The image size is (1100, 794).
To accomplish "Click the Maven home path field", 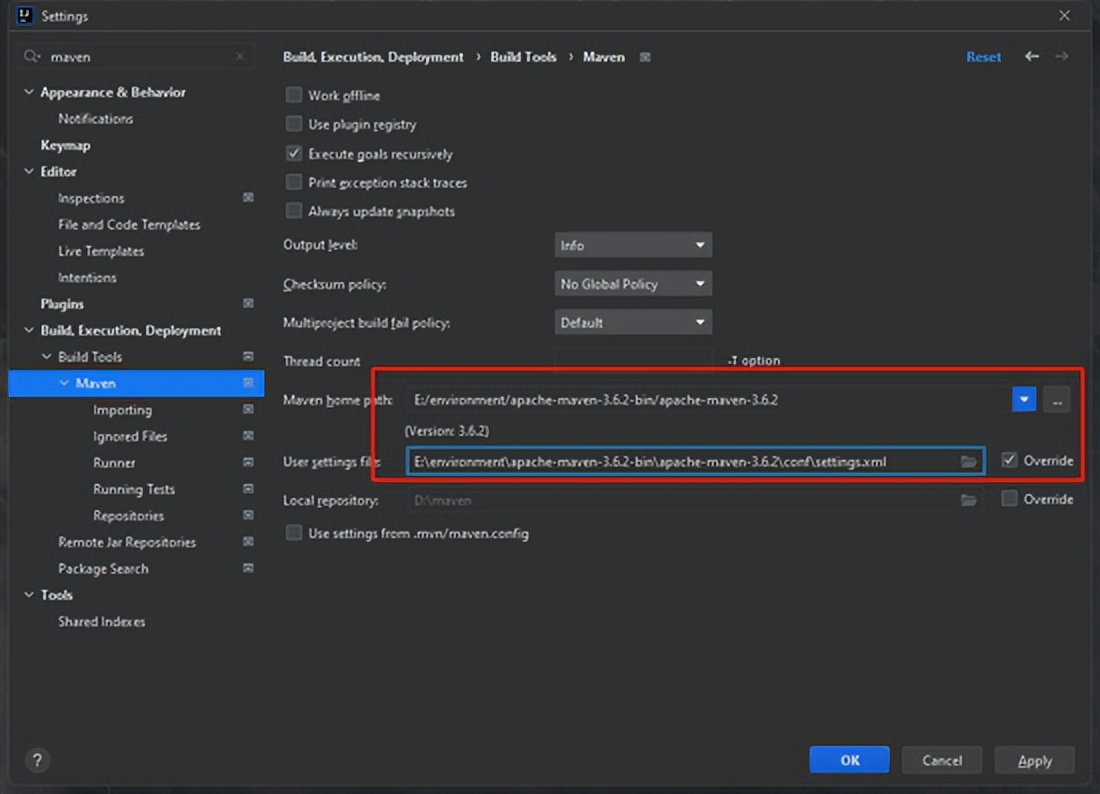I will point(709,399).
